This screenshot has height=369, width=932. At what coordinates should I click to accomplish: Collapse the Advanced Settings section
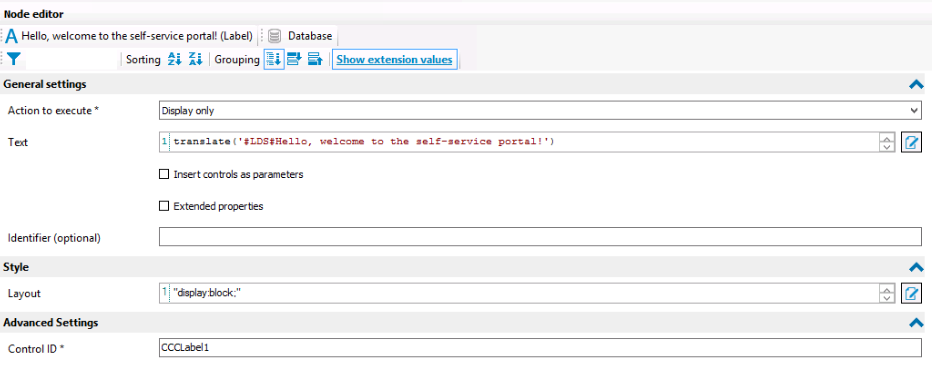[x=916, y=323]
